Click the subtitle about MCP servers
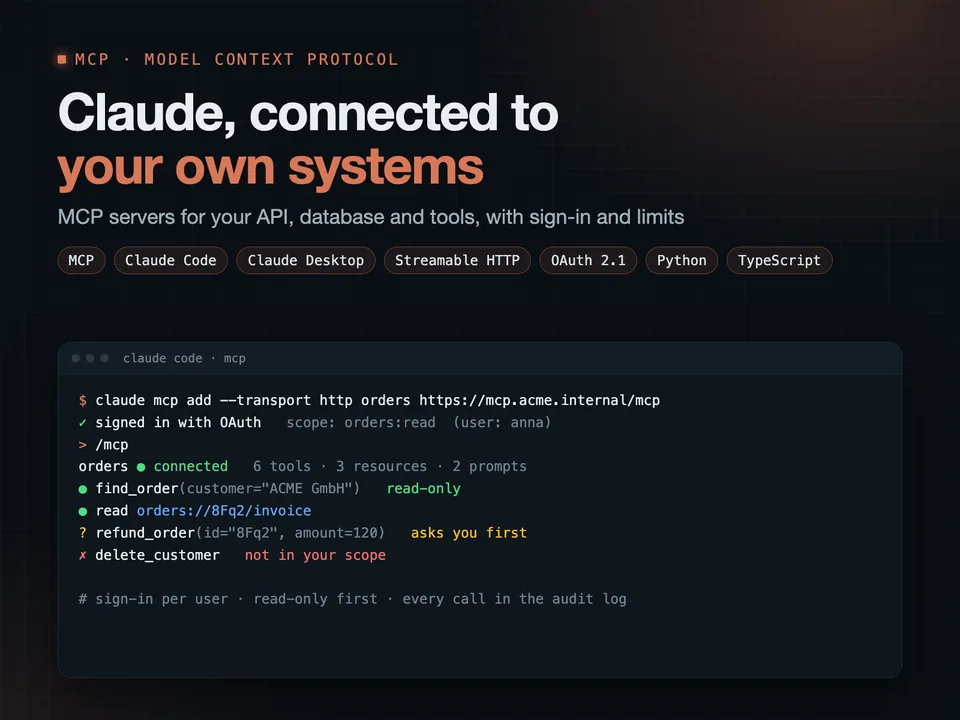This screenshot has height=720, width=960. [x=371, y=217]
